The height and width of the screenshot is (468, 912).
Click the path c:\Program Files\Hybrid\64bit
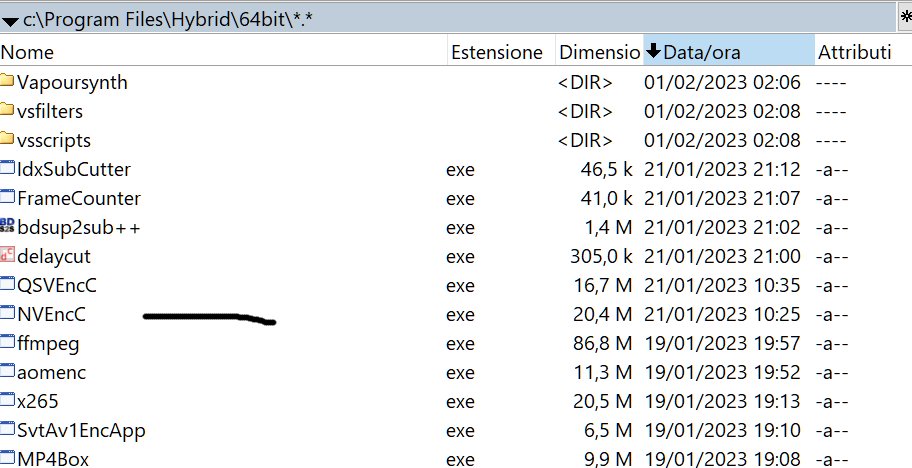(x=168, y=20)
